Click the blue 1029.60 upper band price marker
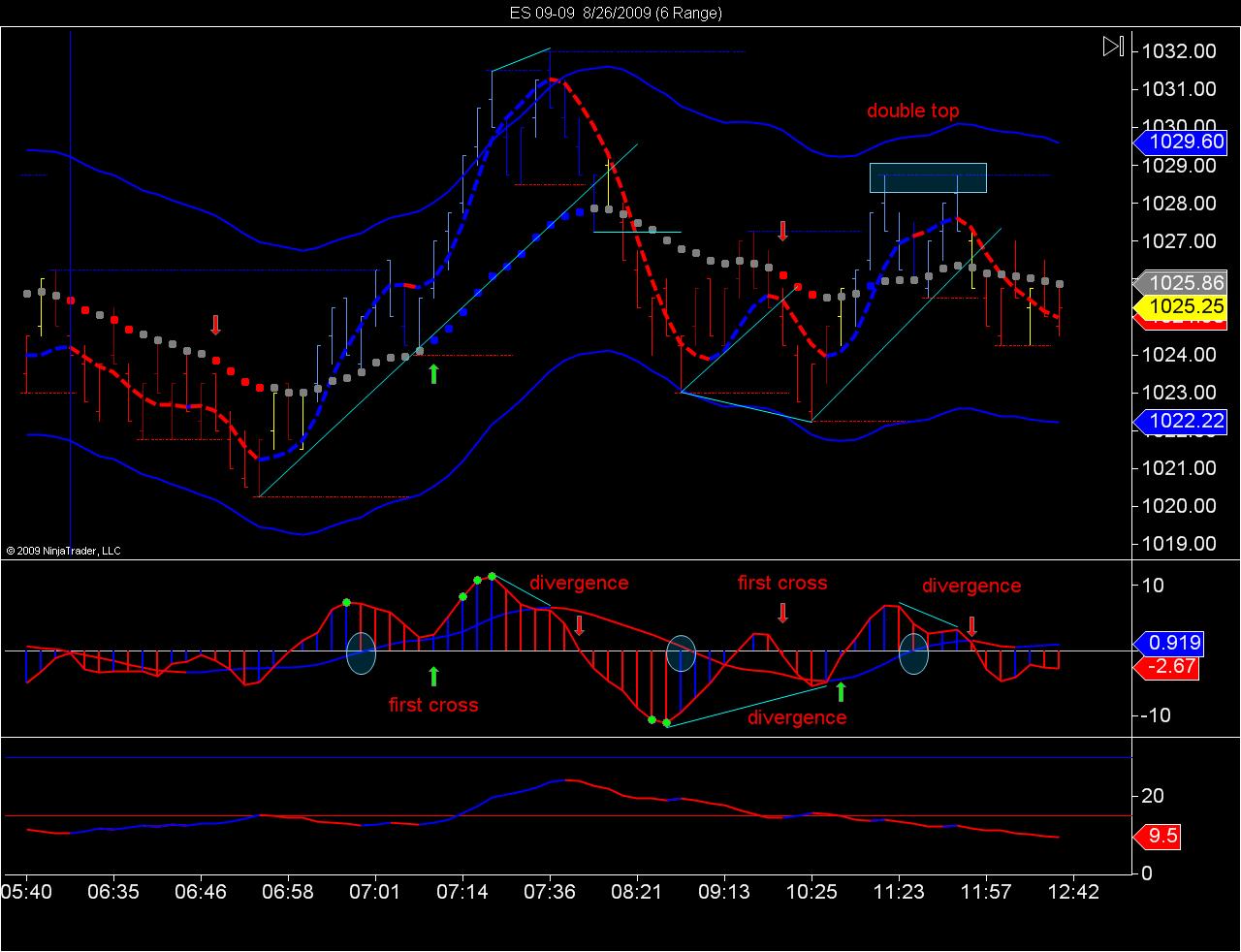 pyautogui.click(x=1179, y=143)
